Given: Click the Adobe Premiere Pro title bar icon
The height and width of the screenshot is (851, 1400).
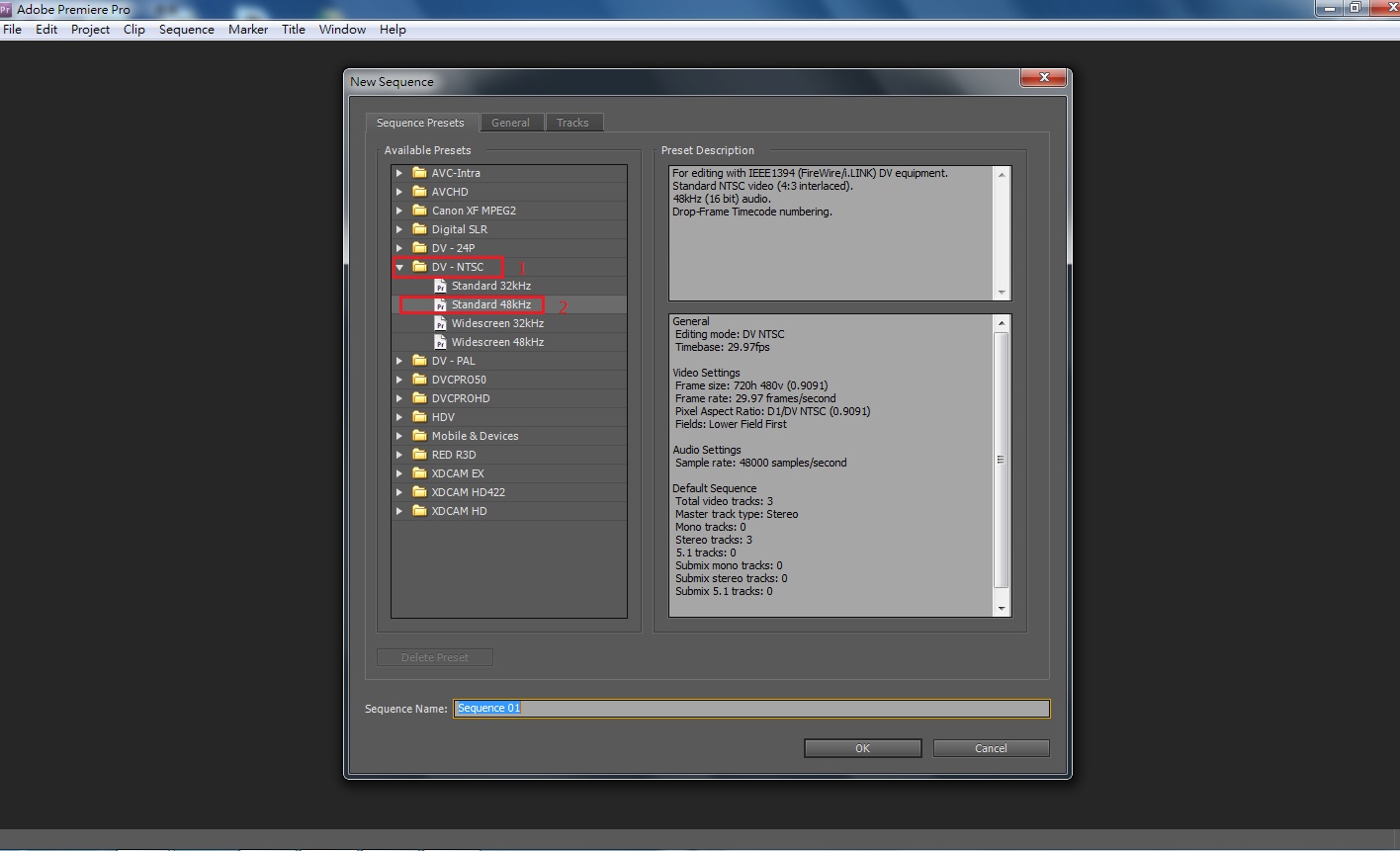Looking at the screenshot, I should pyautogui.click(x=6, y=10).
